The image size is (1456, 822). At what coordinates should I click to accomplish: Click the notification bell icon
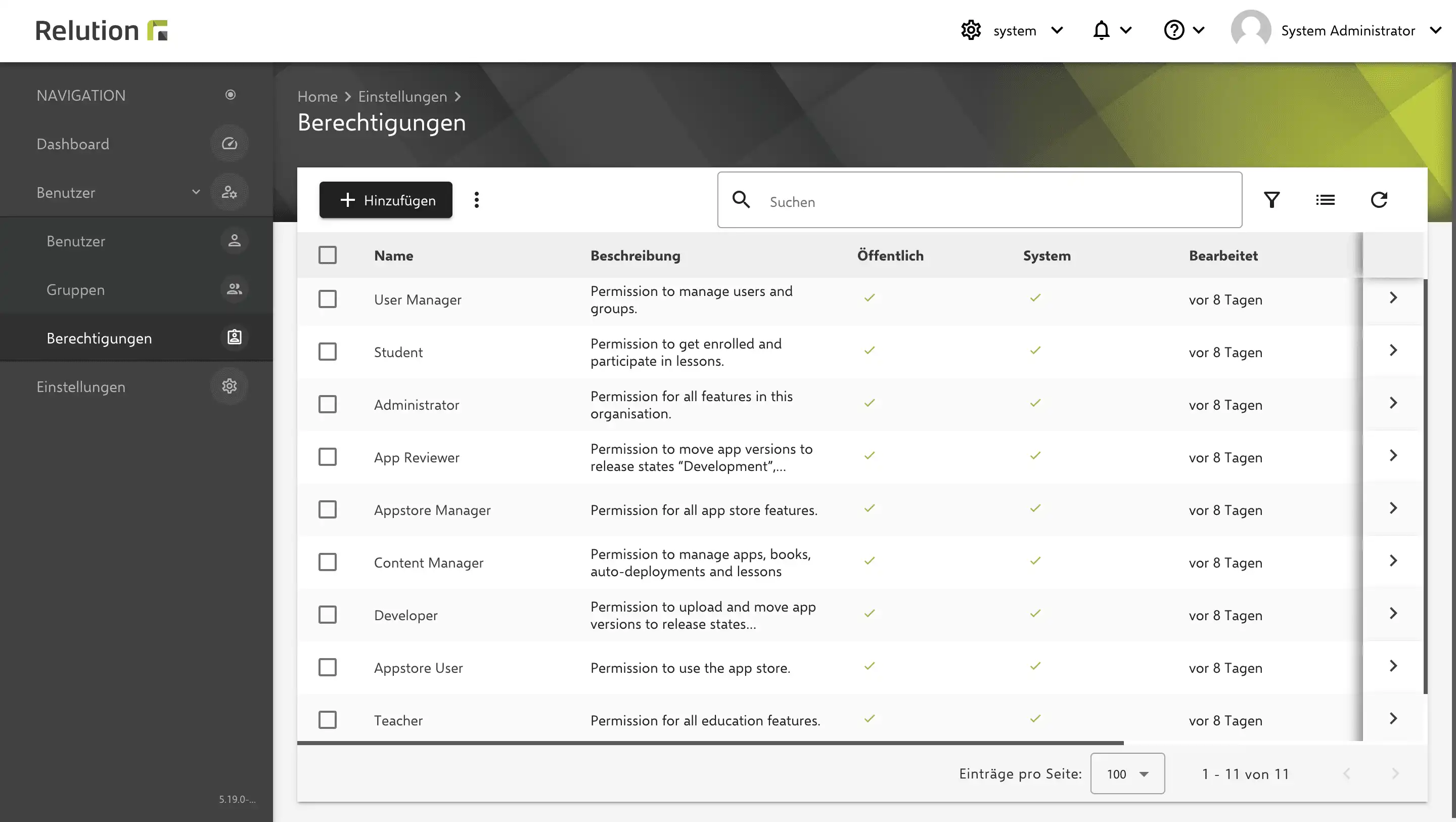click(x=1101, y=30)
